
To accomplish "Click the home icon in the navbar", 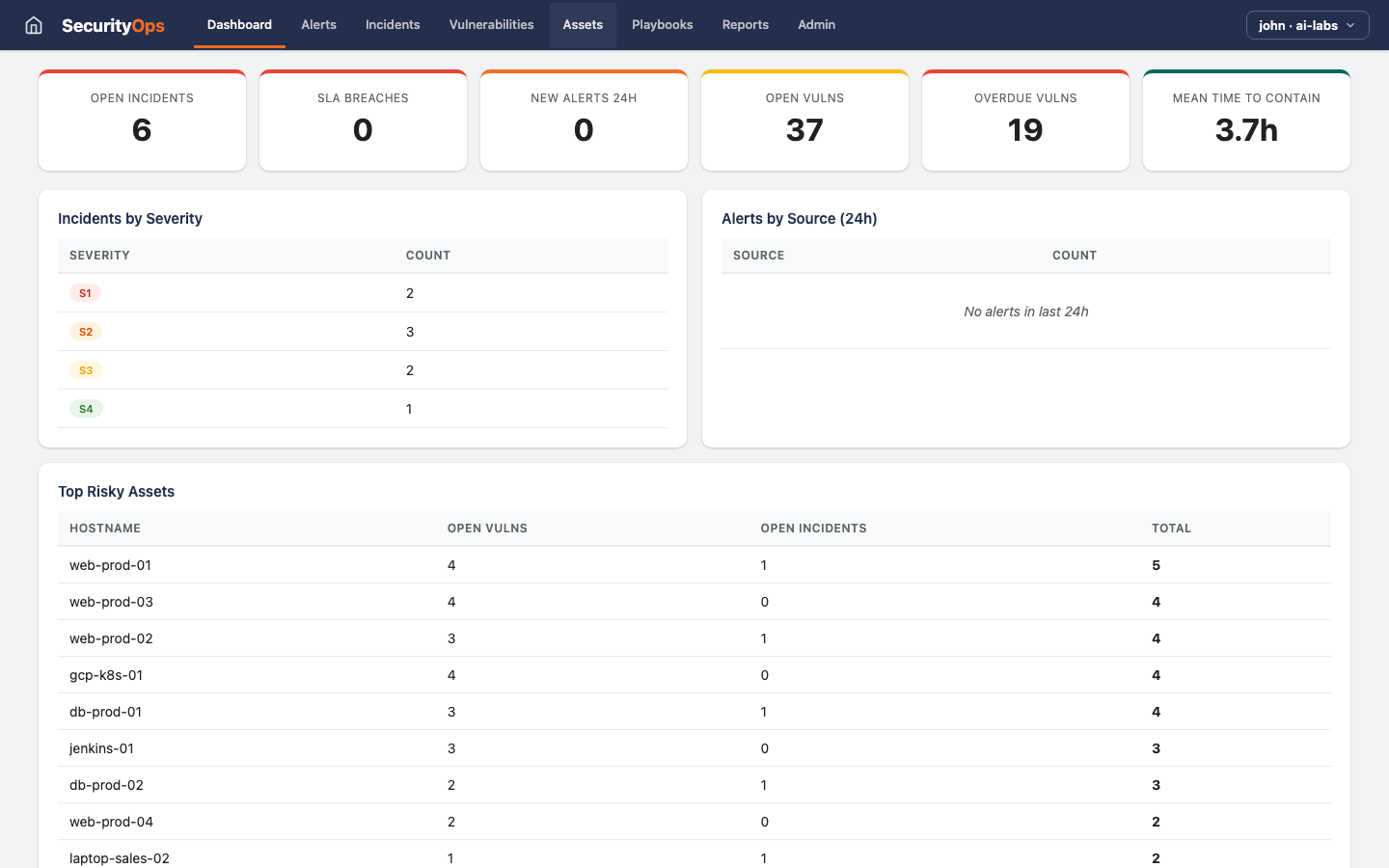I will point(35,25).
